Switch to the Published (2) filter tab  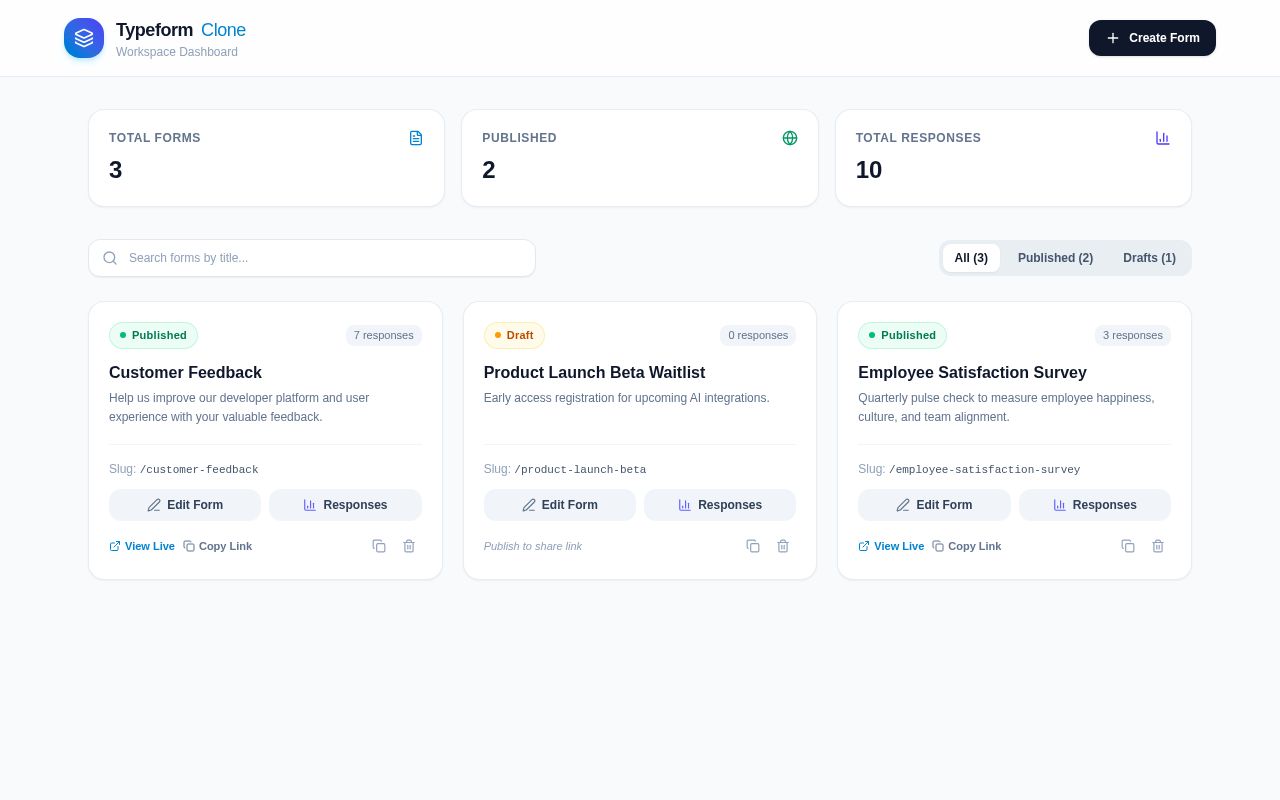[x=1055, y=258]
